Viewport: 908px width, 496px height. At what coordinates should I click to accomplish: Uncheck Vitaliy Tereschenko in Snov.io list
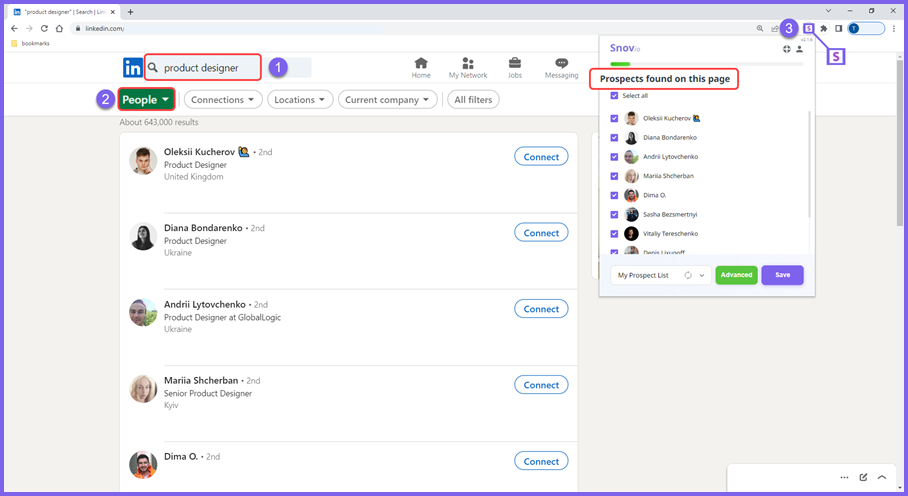[x=614, y=234]
